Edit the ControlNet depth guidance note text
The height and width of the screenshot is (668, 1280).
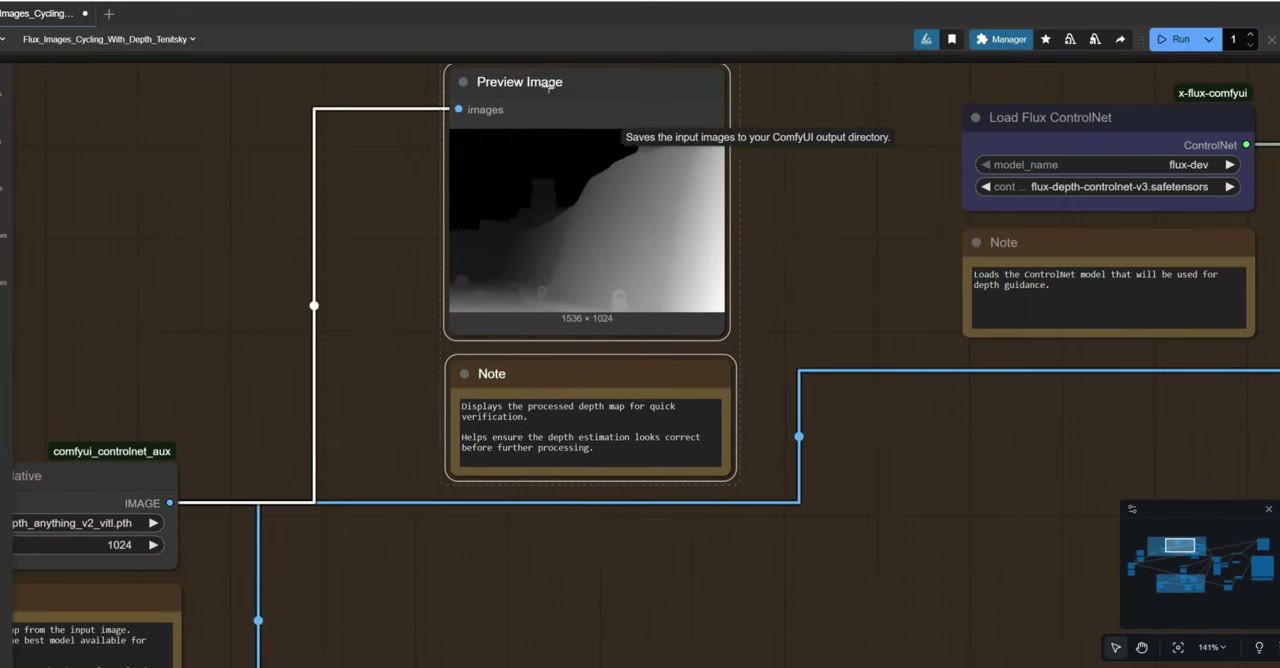tap(1109, 297)
